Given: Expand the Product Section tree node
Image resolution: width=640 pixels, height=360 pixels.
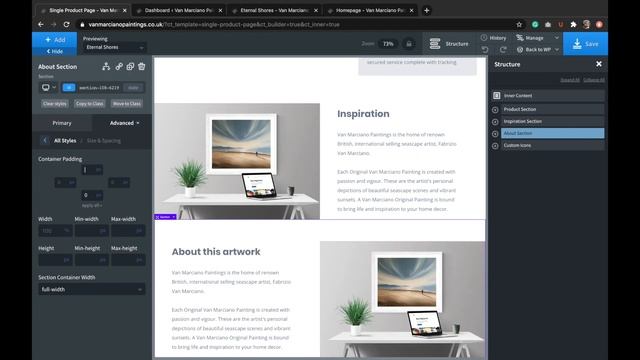Looking at the screenshot, I should [x=495, y=110].
